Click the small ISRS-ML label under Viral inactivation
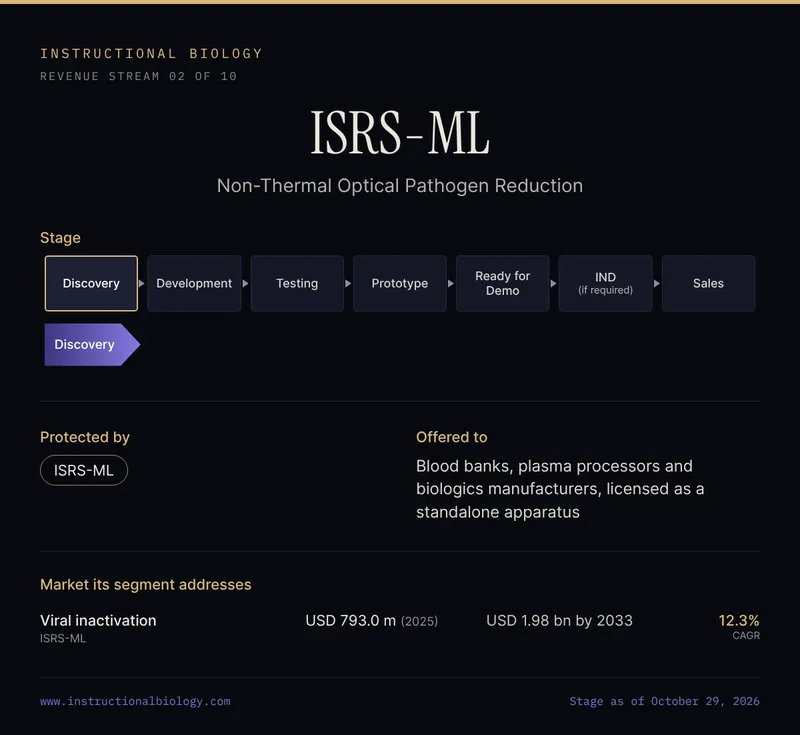This screenshot has width=800, height=735. pos(63,639)
